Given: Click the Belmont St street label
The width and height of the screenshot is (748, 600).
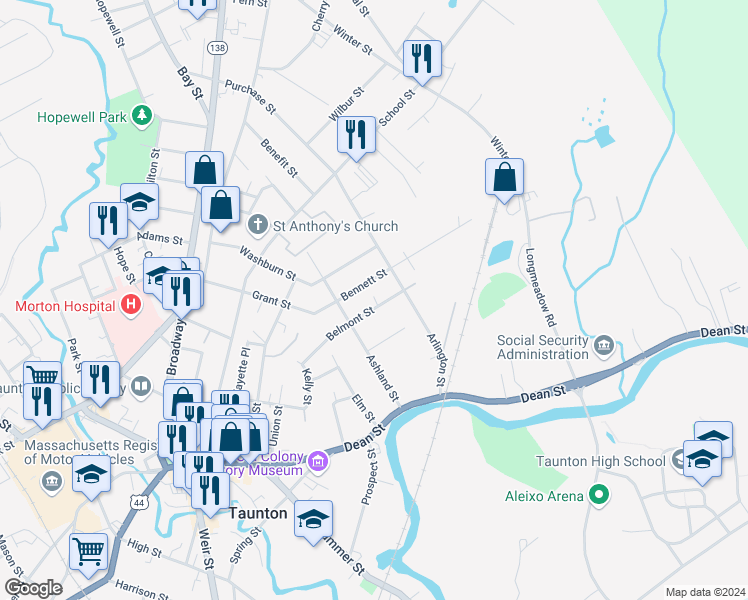Looking at the screenshot, I should coord(350,324).
